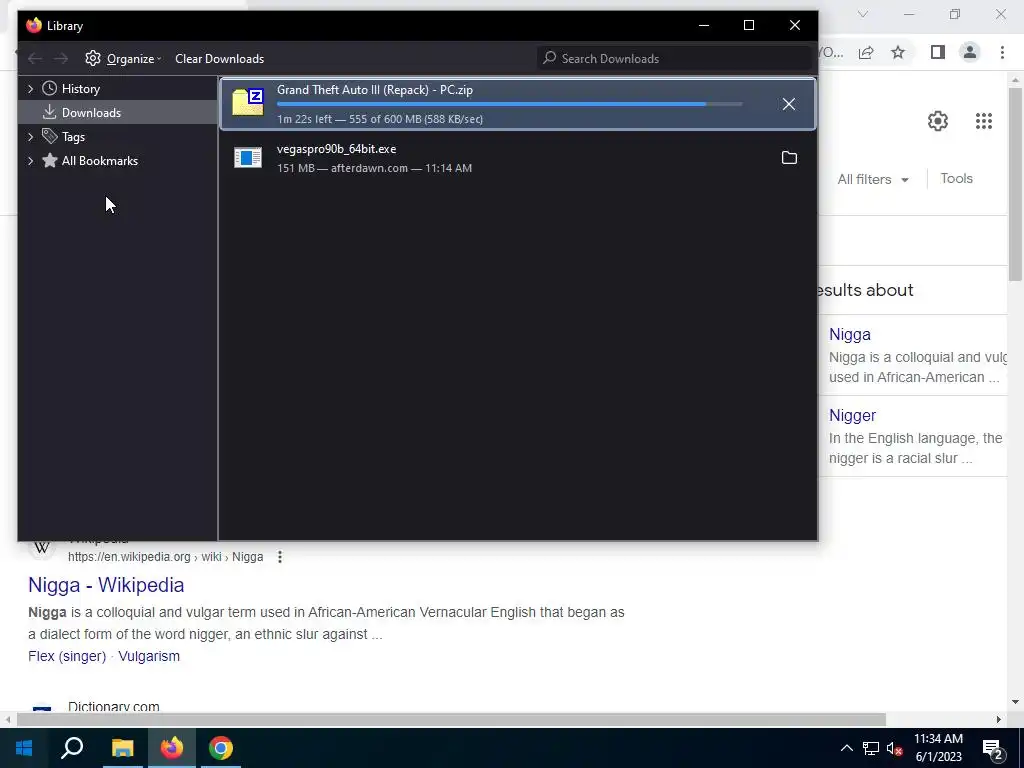Image resolution: width=1024 pixels, height=768 pixels.
Task: Focus the Search Downloads field
Action: click(675, 59)
